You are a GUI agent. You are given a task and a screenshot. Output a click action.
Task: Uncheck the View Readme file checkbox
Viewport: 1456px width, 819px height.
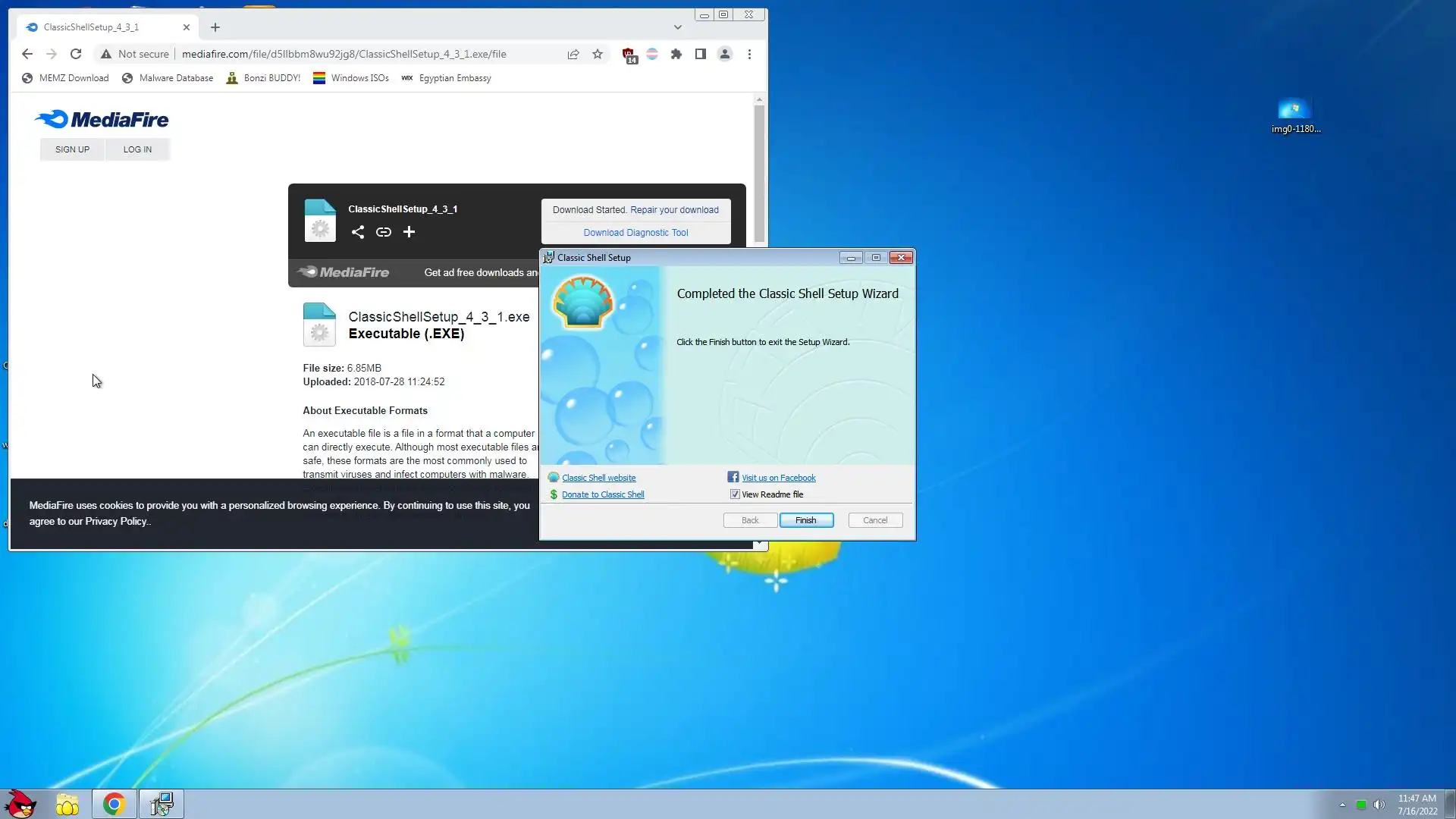pyautogui.click(x=735, y=494)
